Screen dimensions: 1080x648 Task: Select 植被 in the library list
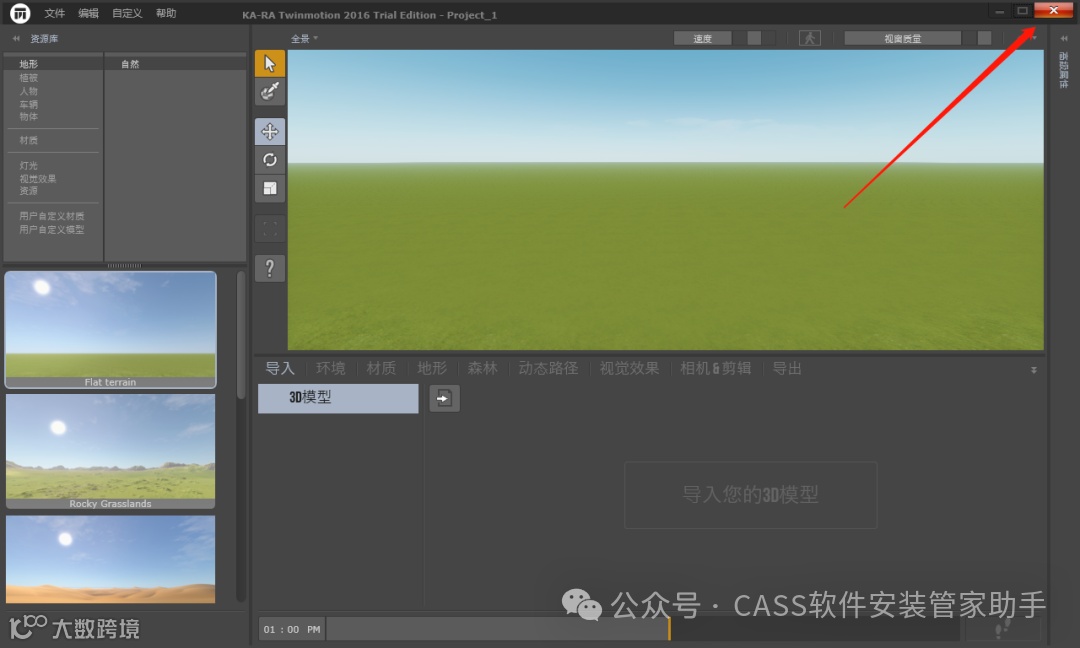29,78
